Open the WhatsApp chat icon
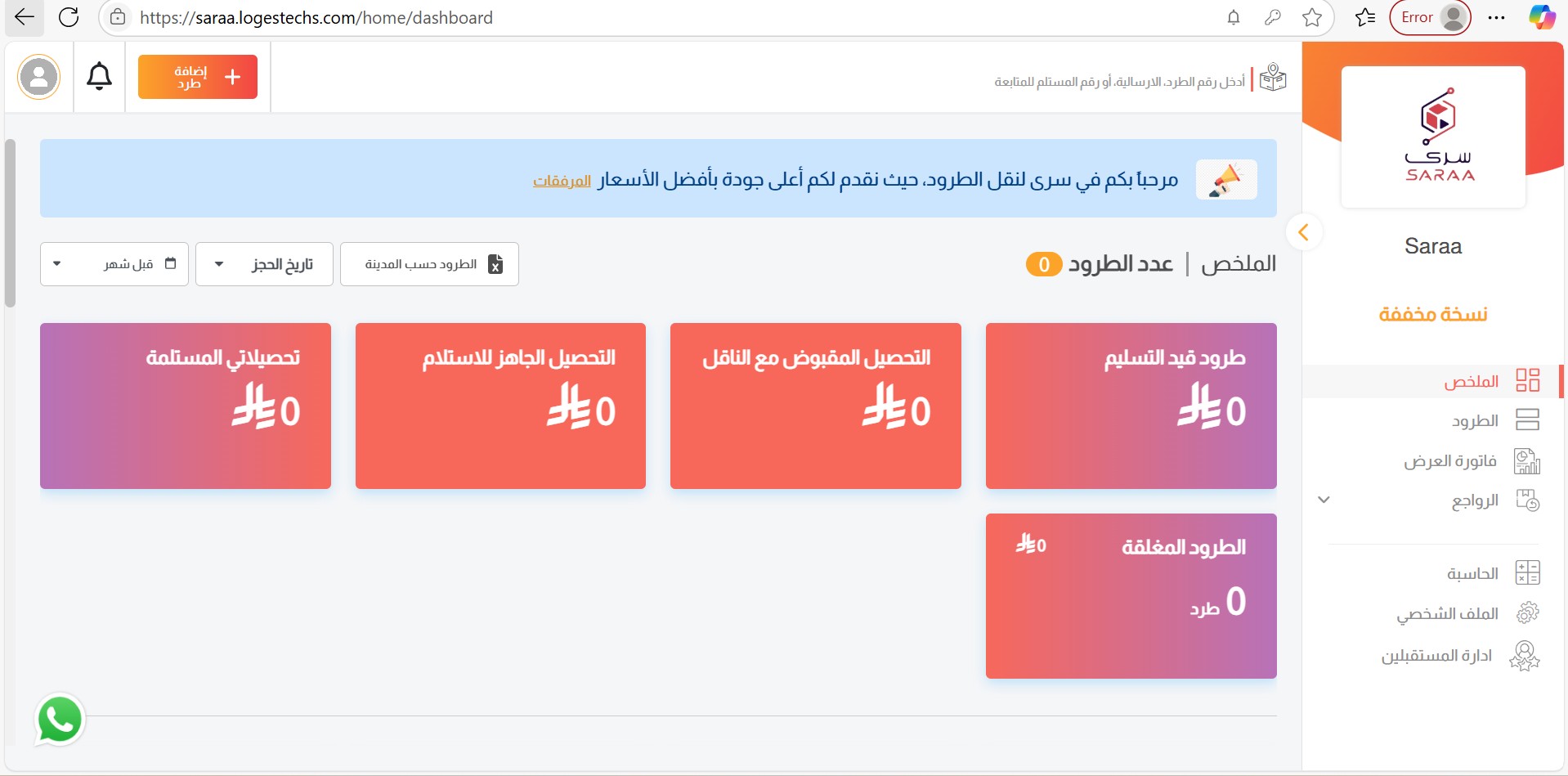Screen dimensions: 1568x776 coord(60,720)
